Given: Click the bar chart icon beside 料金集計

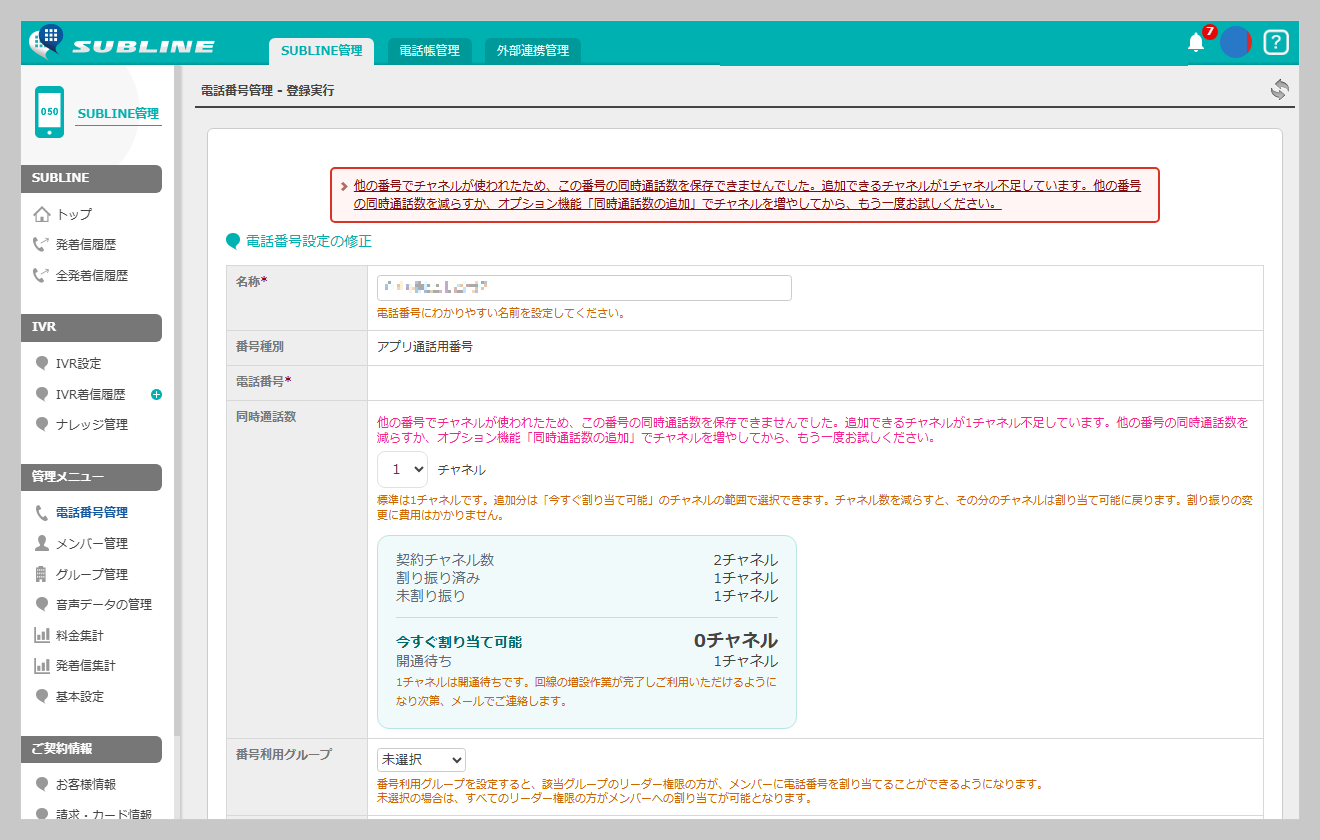Looking at the screenshot, I should (41, 635).
